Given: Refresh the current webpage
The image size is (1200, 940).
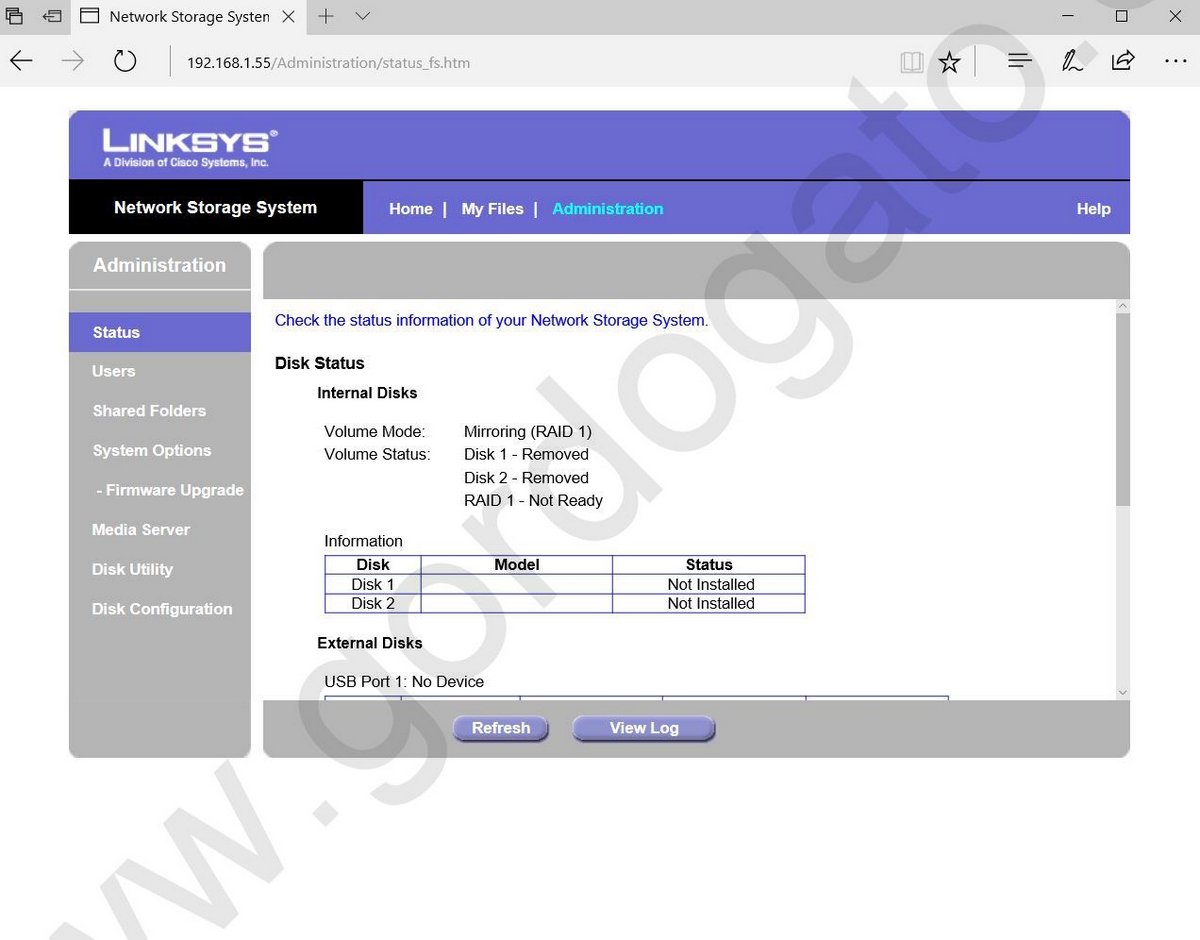Looking at the screenshot, I should (x=124, y=61).
